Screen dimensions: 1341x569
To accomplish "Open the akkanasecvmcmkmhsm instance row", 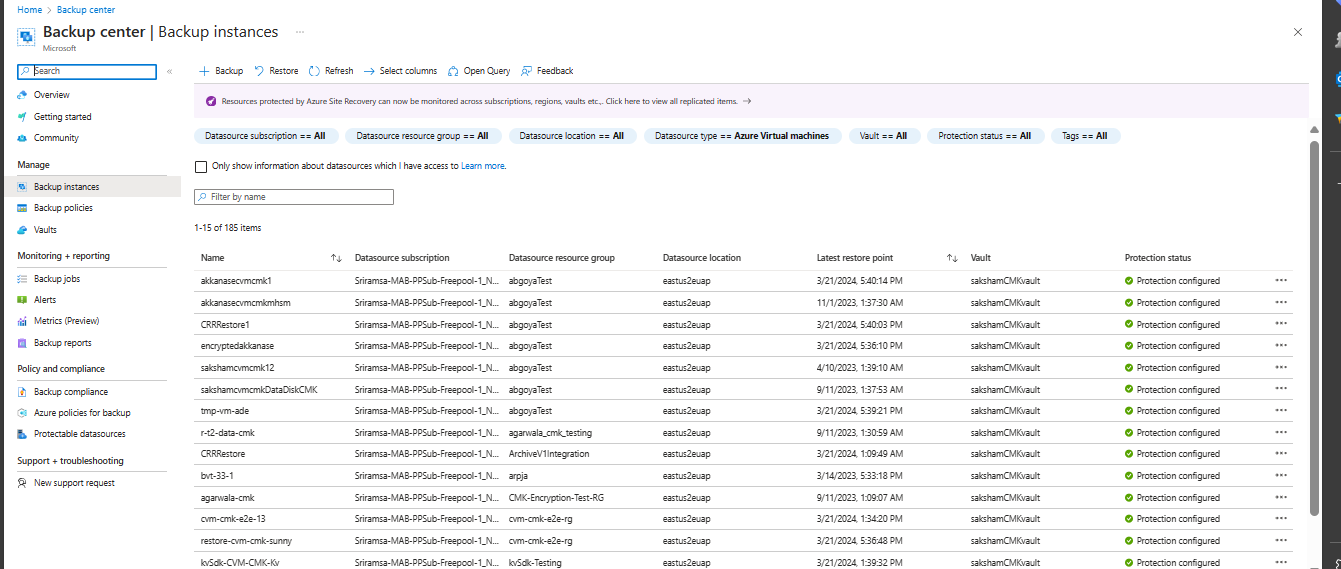I will (x=743, y=303).
